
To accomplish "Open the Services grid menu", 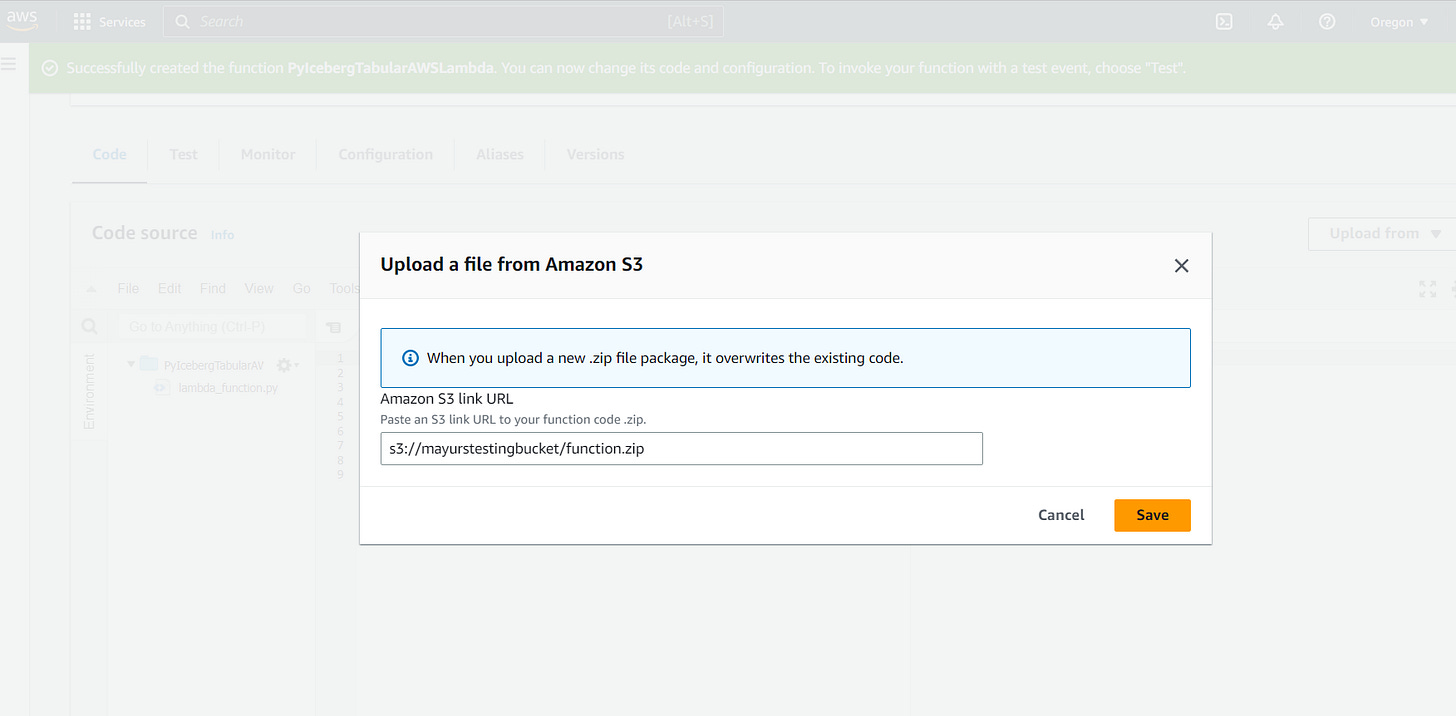I will click(109, 21).
